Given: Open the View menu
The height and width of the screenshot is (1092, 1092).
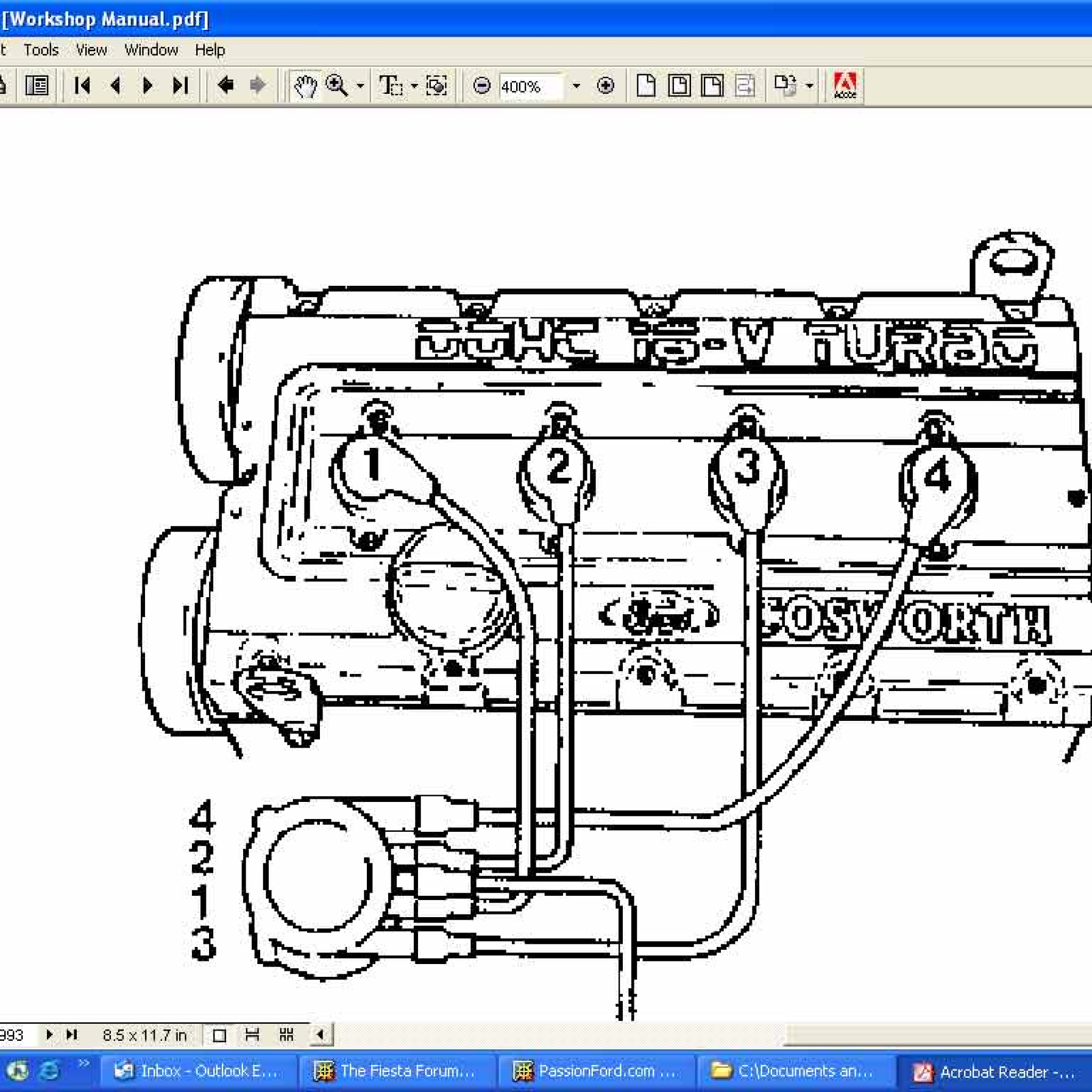Looking at the screenshot, I should (x=91, y=50).
